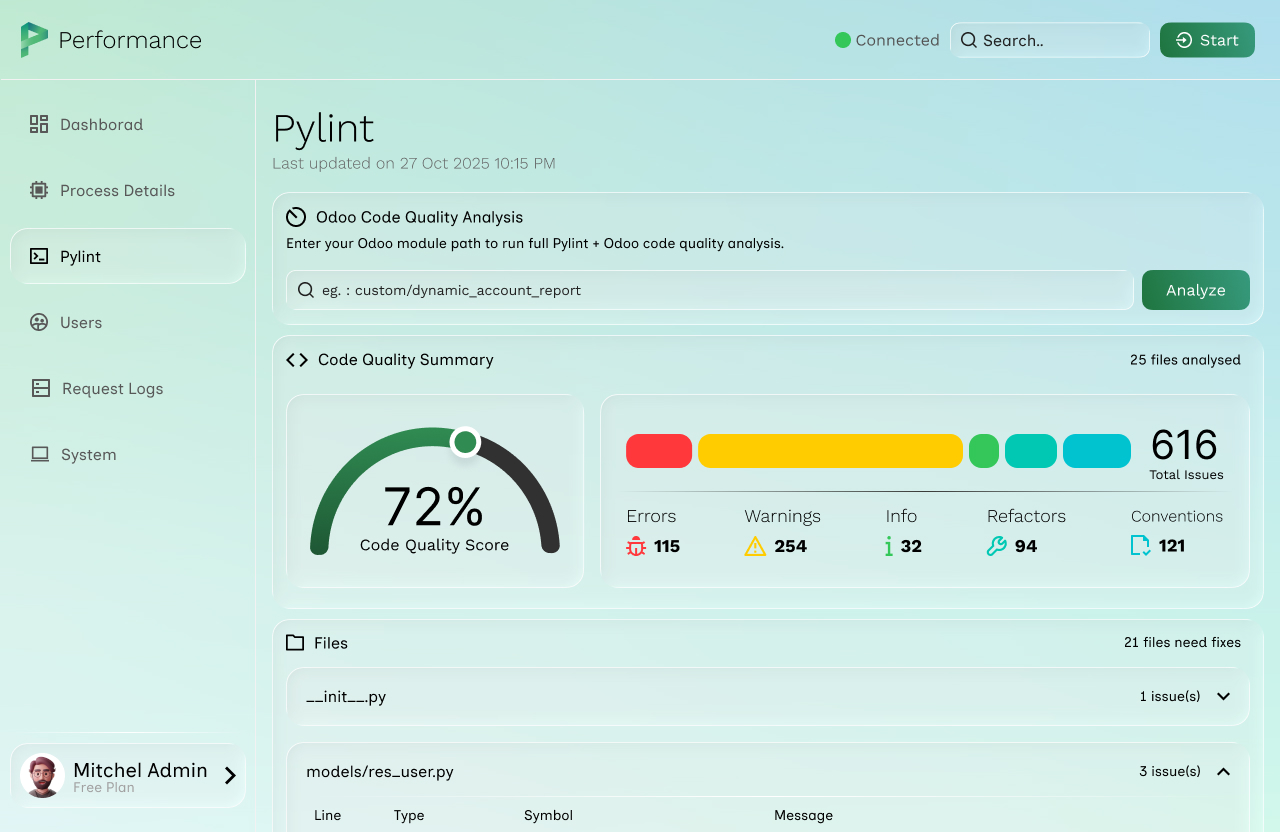Select the System sidebar item

pos(88,454)
